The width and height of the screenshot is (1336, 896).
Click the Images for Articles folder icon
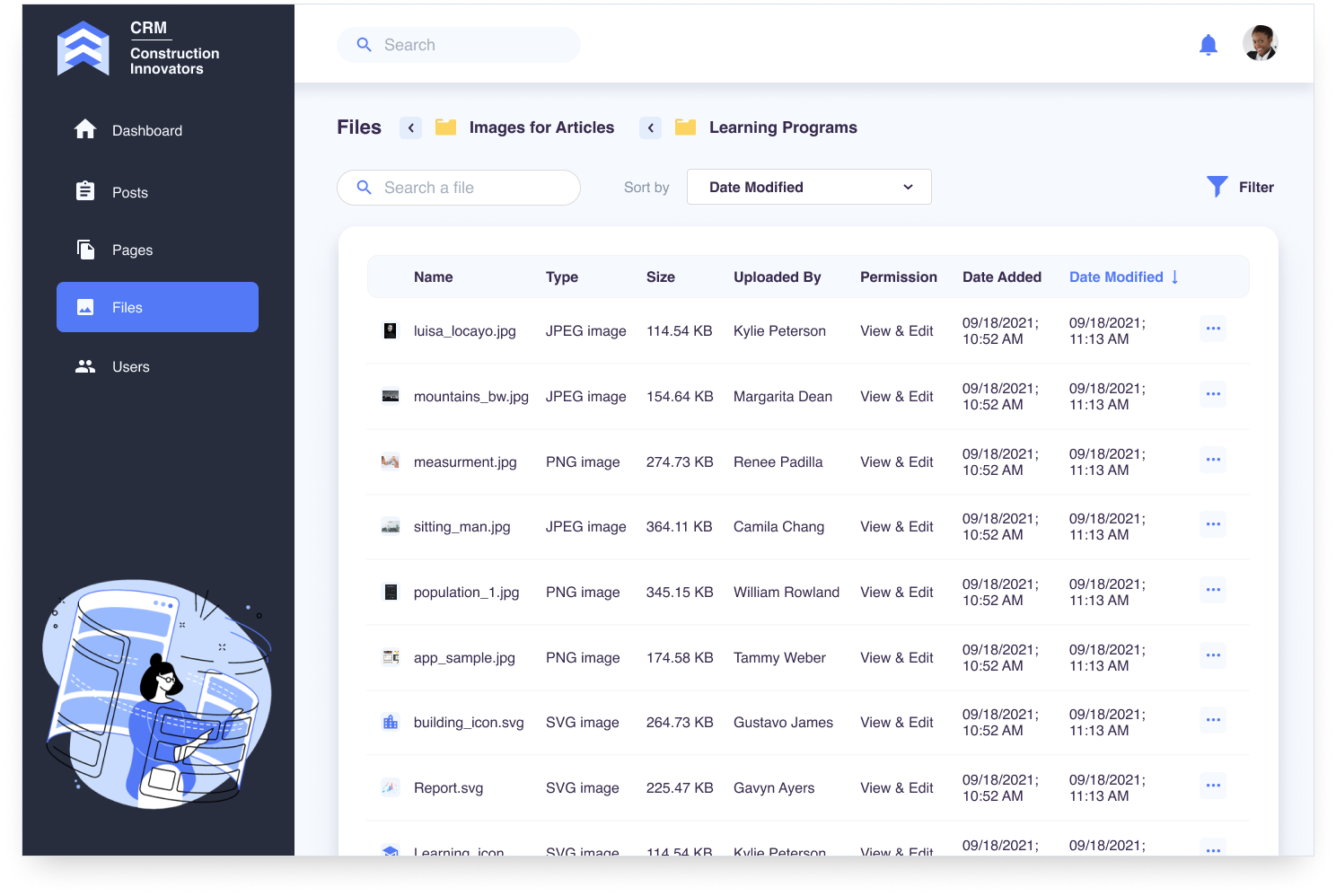click(446, 127)
